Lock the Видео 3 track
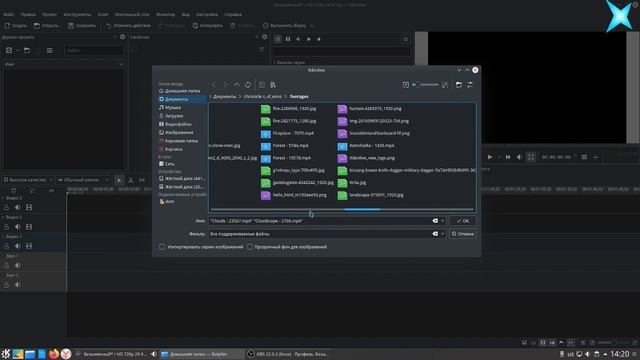 pos(7,207)
